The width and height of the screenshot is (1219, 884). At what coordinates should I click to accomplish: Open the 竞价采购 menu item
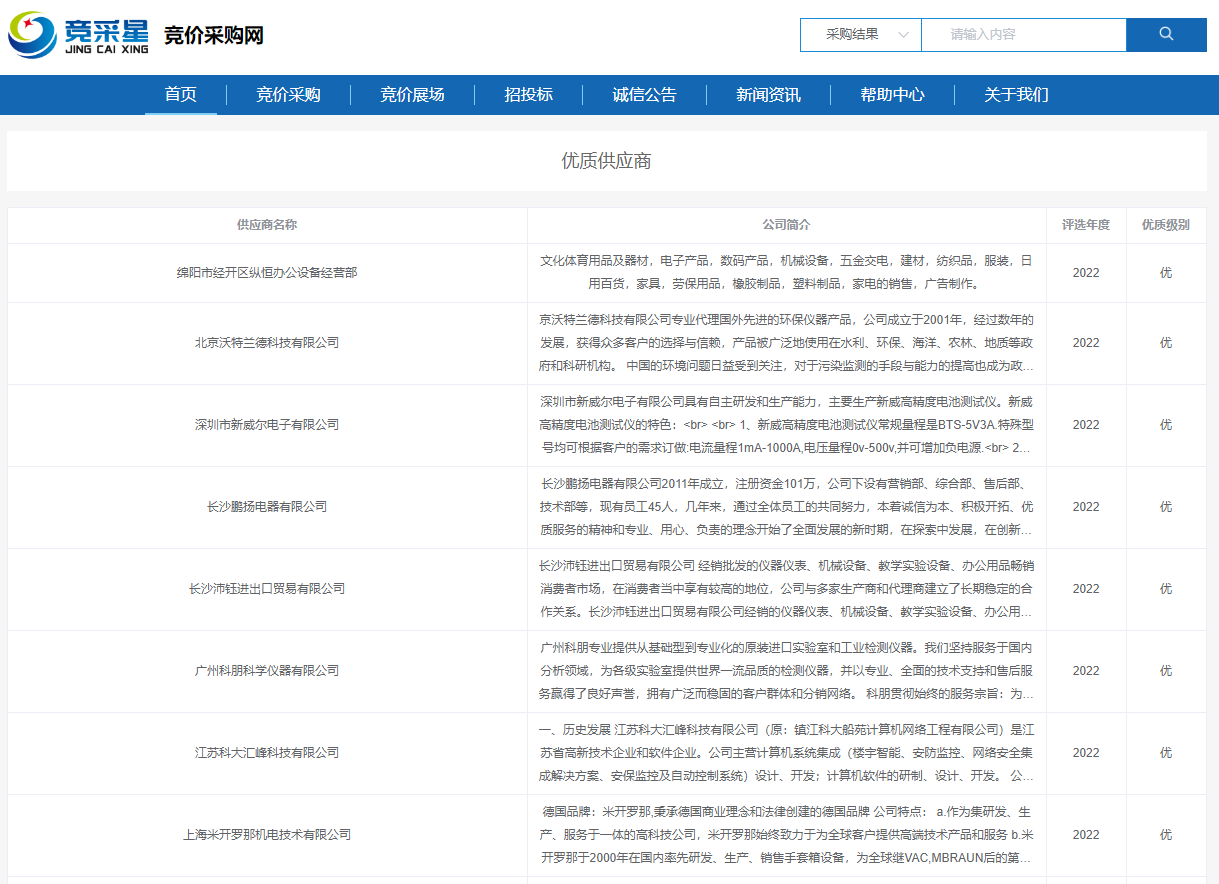288,95
